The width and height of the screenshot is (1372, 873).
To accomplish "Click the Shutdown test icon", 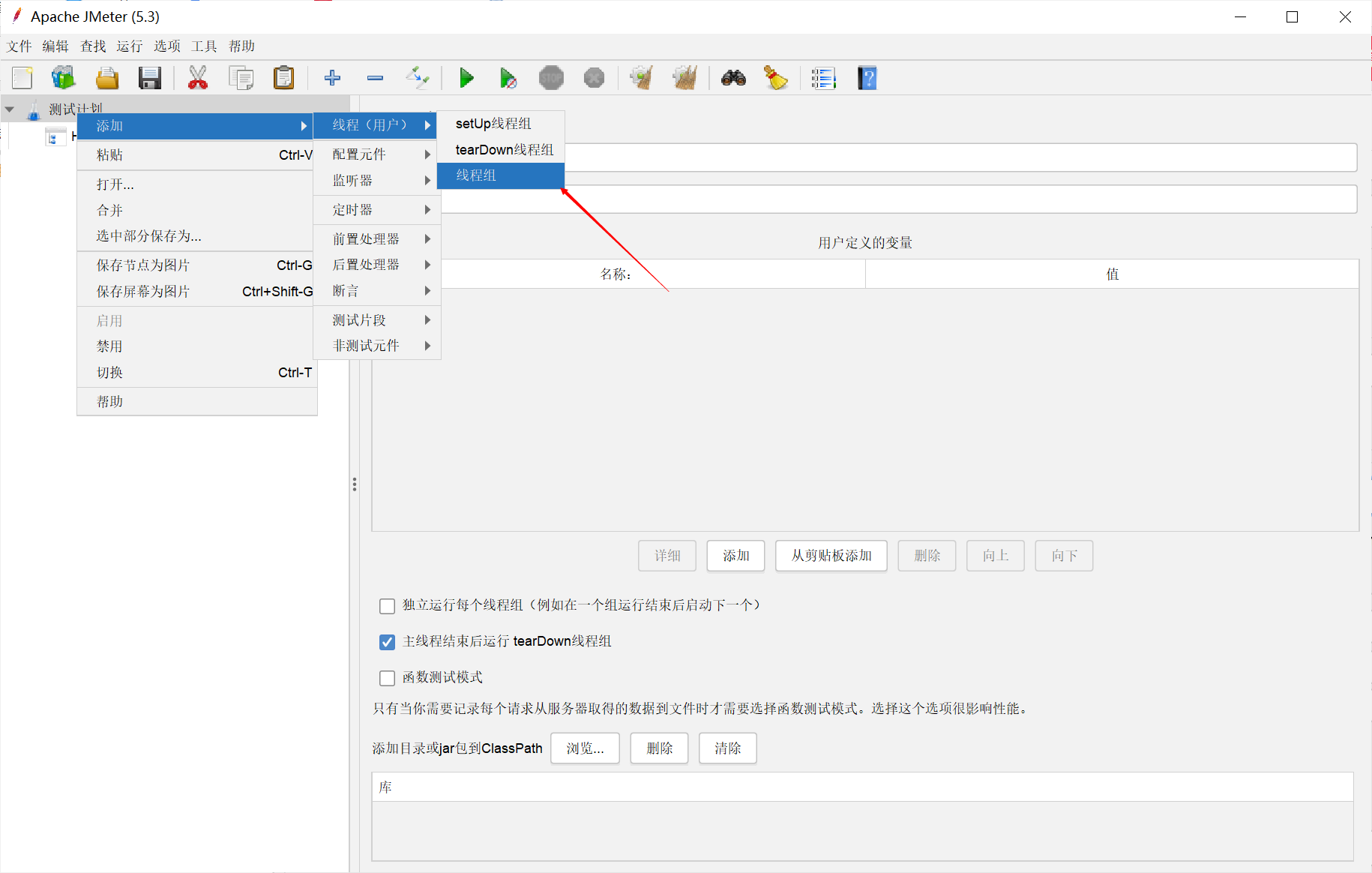I will click(594, 78).
